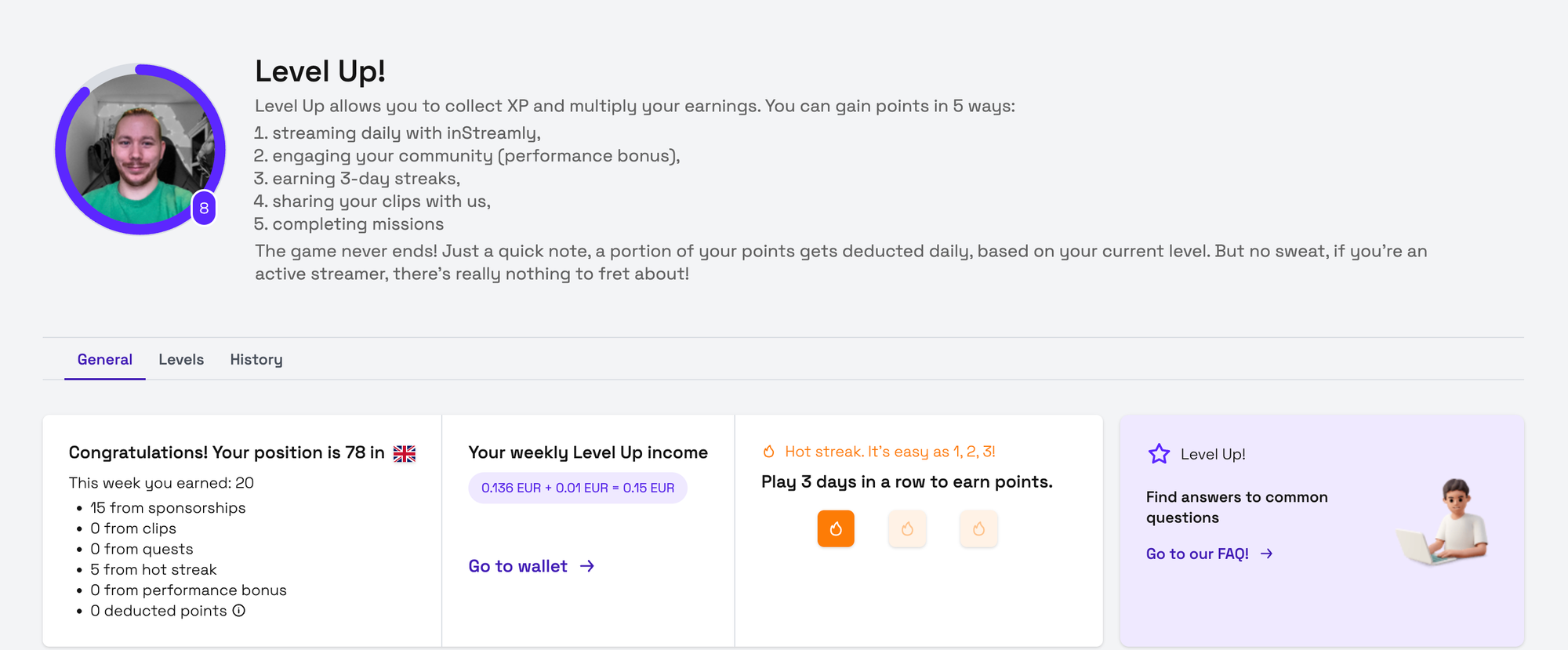This screenshot has height=650, width=1568.
Task: Click the third faded flame streak box
Action: (978, 528)
